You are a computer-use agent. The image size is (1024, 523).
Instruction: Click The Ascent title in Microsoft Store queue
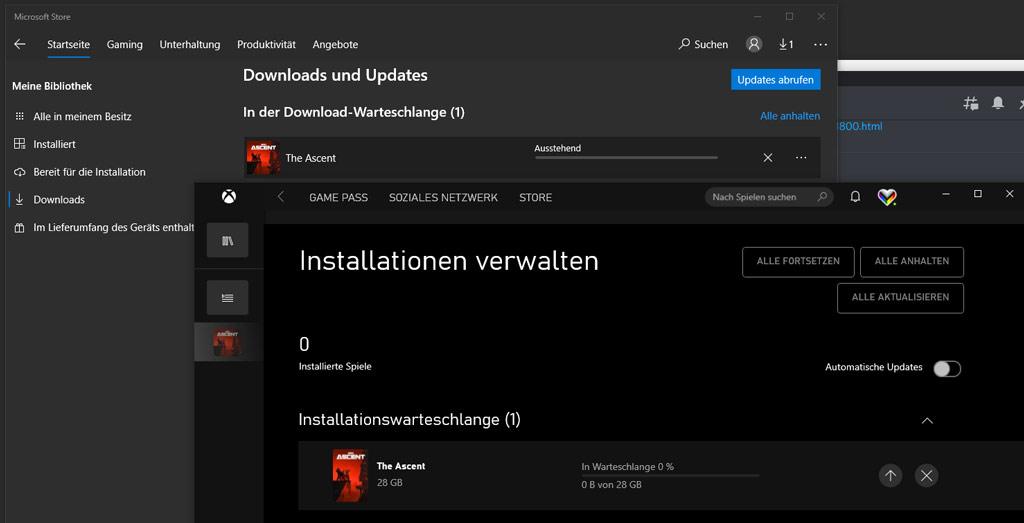pos(311,158)
